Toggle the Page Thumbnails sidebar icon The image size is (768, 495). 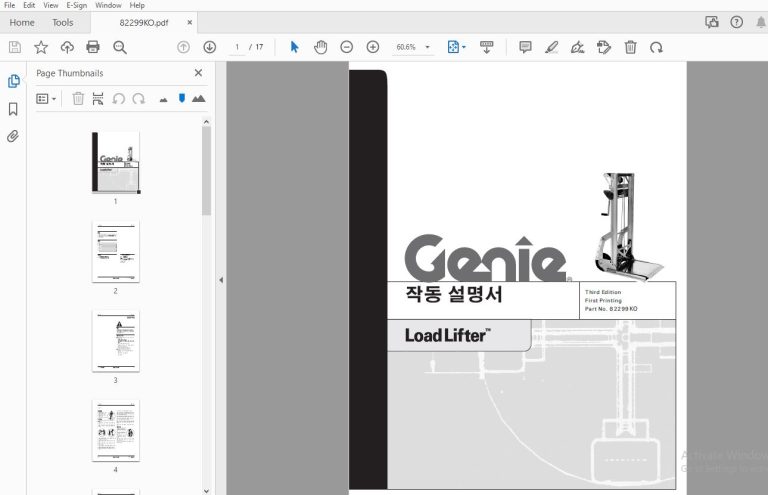[x=14, y=81]
